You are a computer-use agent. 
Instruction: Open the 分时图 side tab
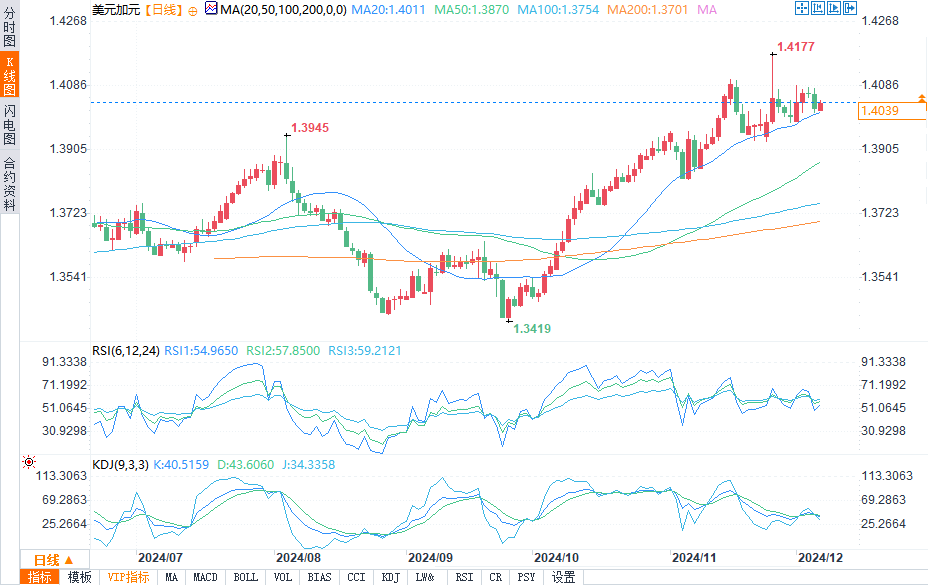(9, 26)
